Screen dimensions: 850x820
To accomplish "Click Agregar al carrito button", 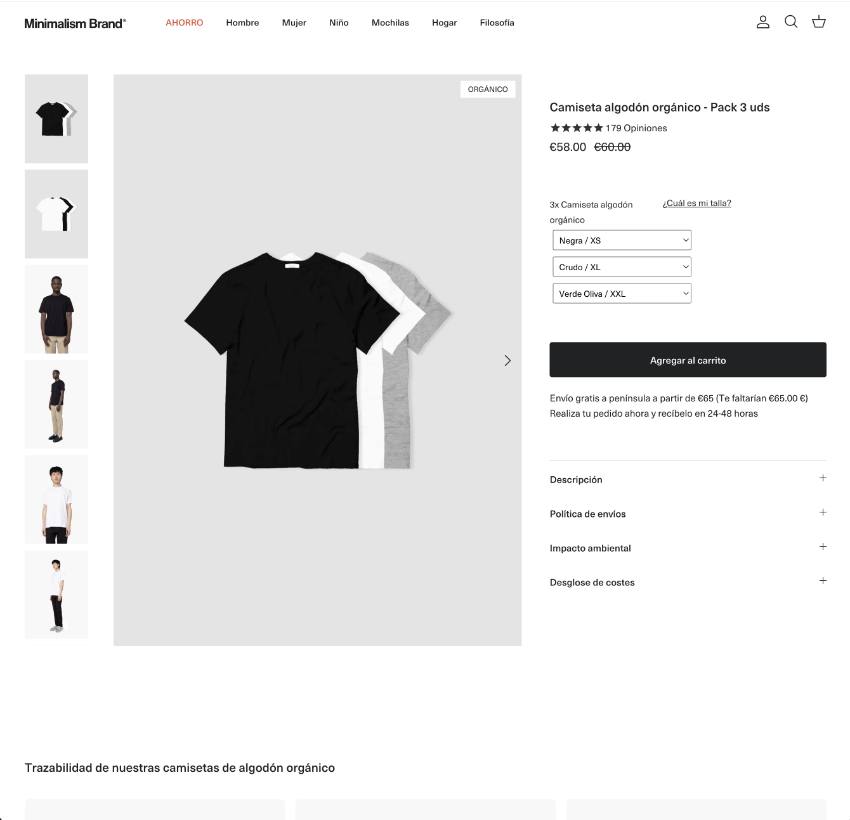I will (x=688, y=360).
